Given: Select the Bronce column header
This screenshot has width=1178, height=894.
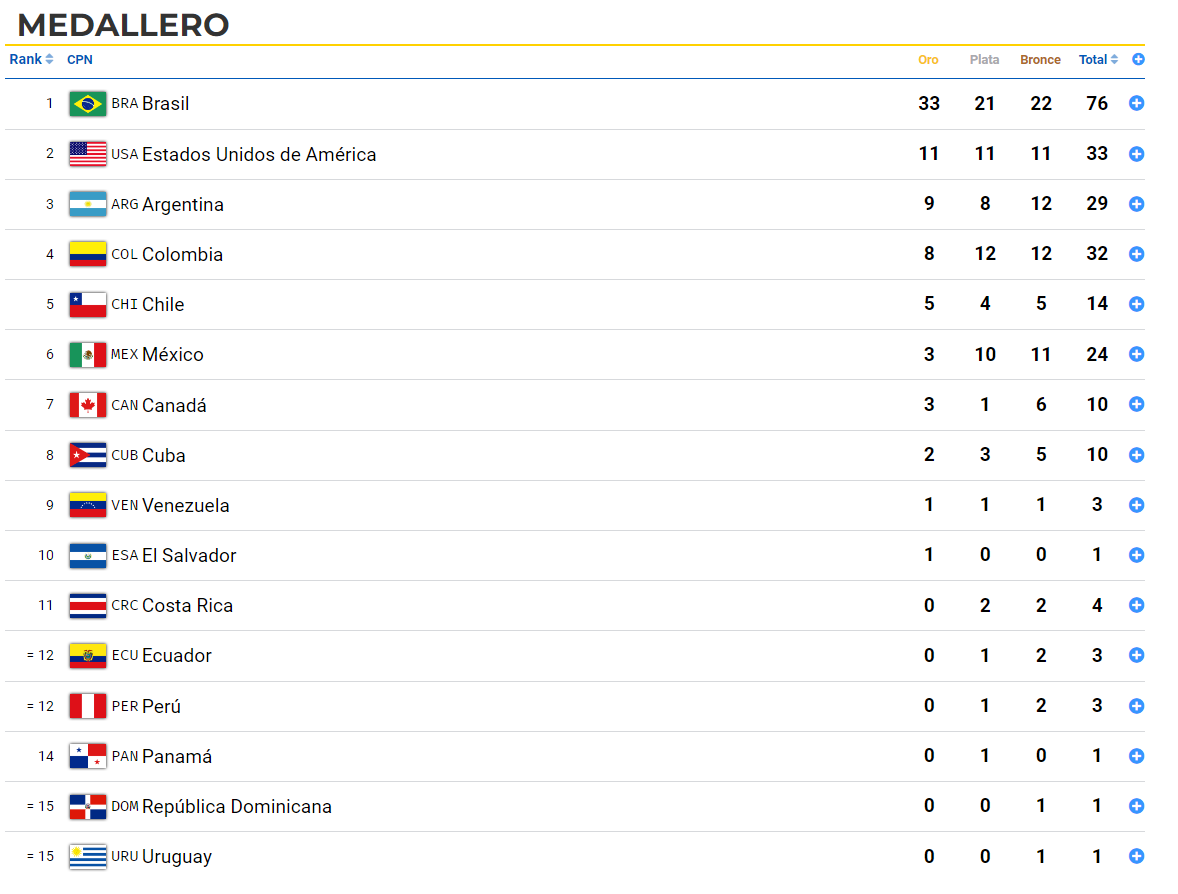Looking at the screenshot, I should (1040, 60).
